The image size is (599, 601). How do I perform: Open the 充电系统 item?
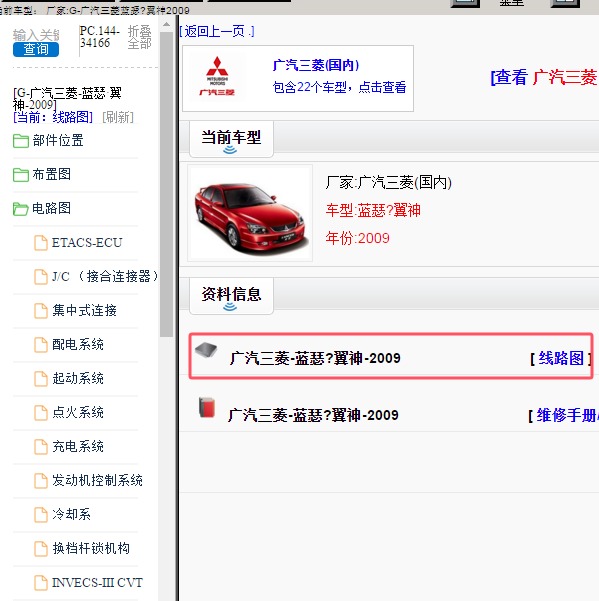coord(78,446)
